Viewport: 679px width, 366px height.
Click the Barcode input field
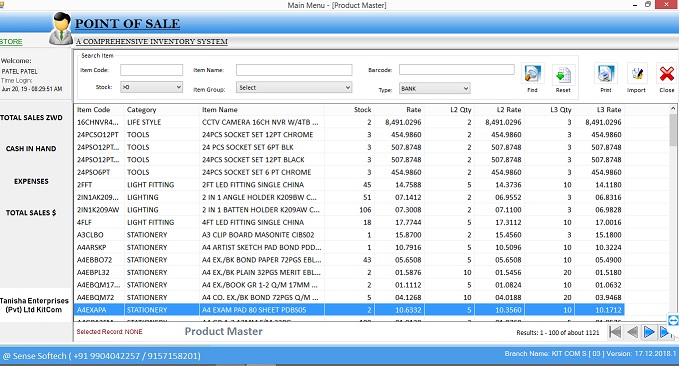point(456,69)
